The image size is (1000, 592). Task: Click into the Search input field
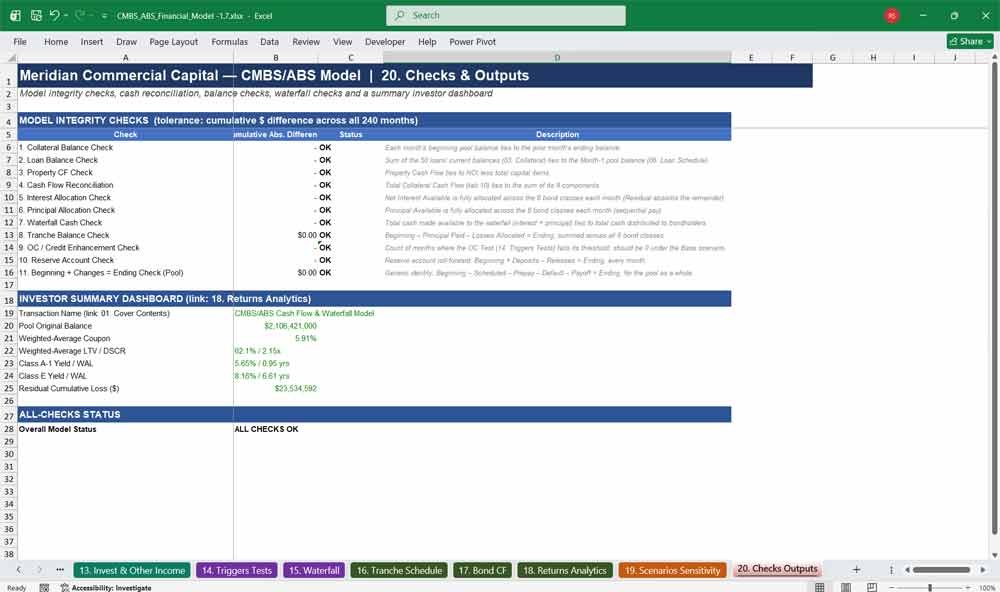coord(506,15)
